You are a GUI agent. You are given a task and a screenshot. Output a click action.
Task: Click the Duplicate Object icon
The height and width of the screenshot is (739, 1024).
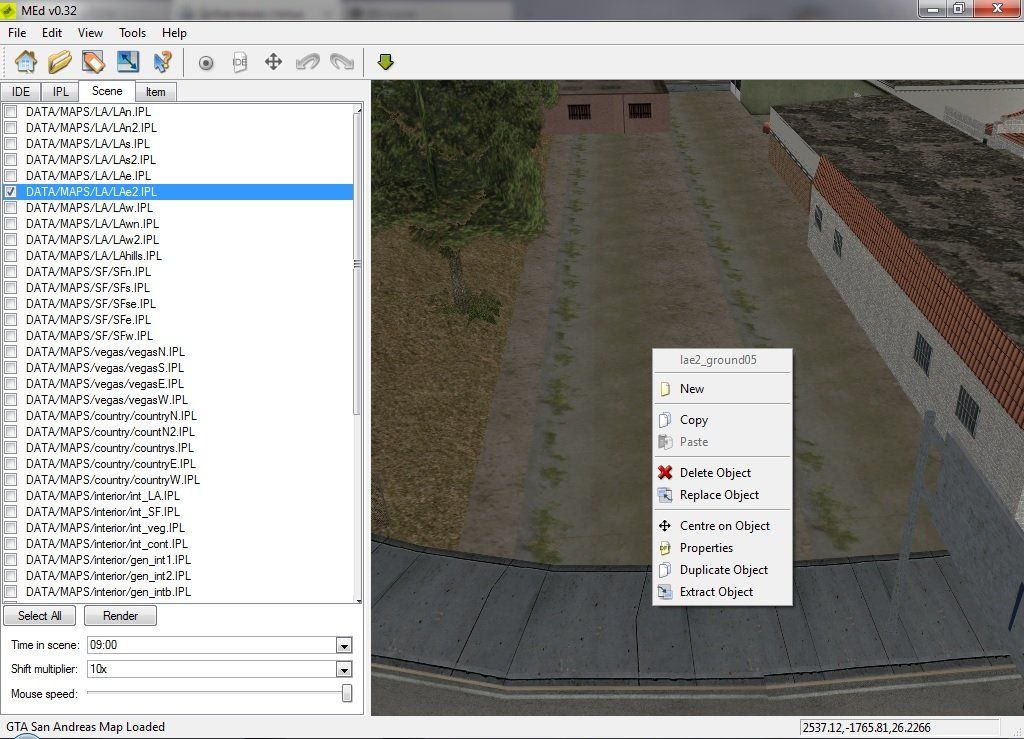tap(665, 570)
